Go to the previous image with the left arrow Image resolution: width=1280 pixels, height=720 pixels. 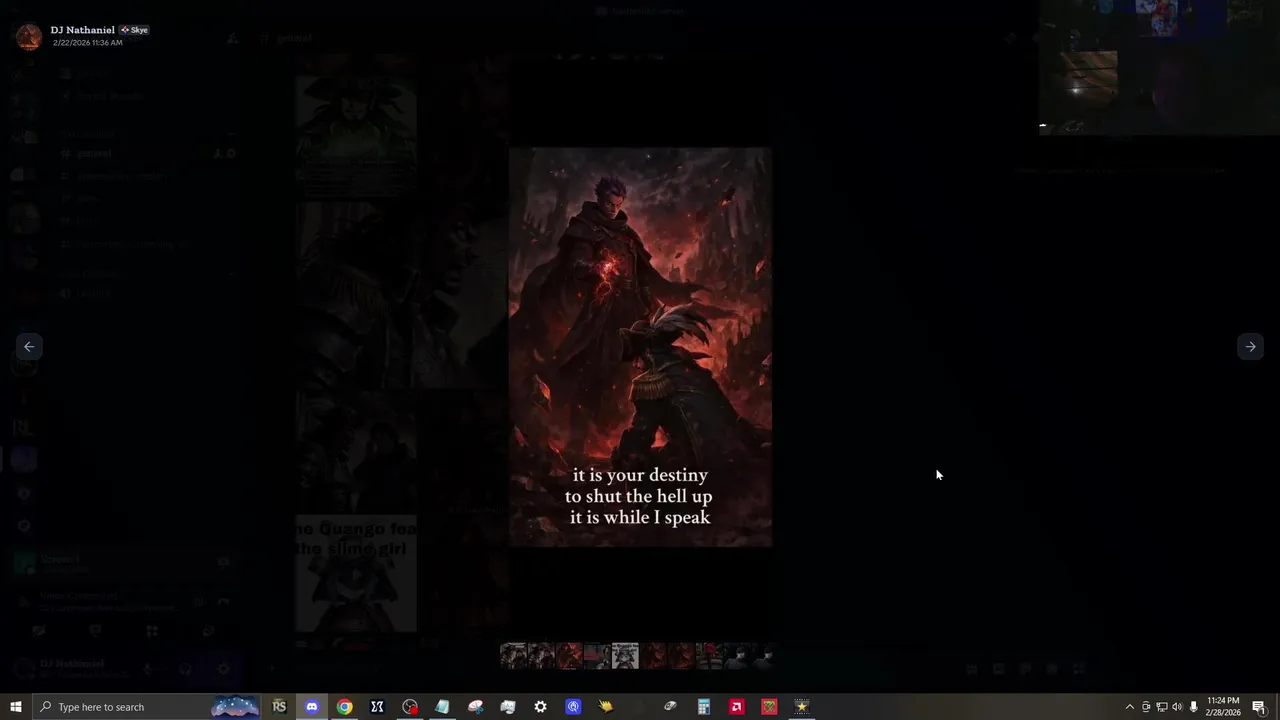(x=29, y=346)
